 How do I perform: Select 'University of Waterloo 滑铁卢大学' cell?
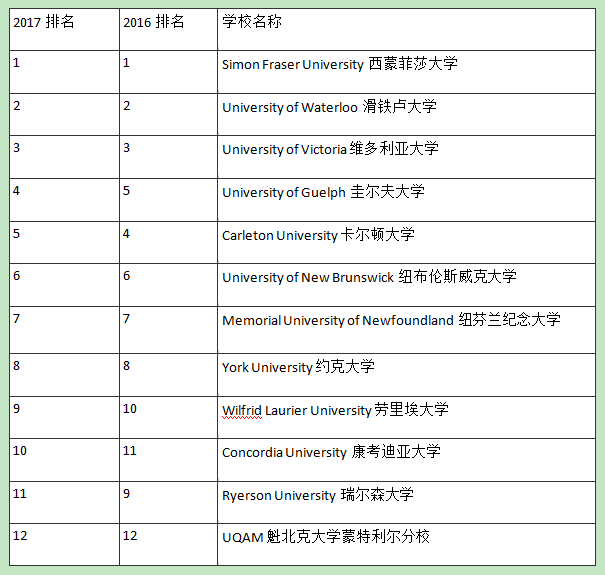click(407, 114)
